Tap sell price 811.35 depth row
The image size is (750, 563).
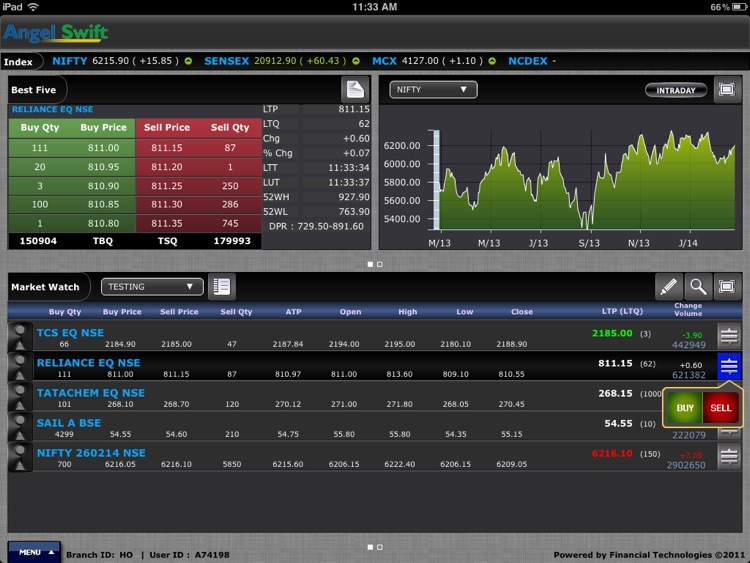pos(166,223)
